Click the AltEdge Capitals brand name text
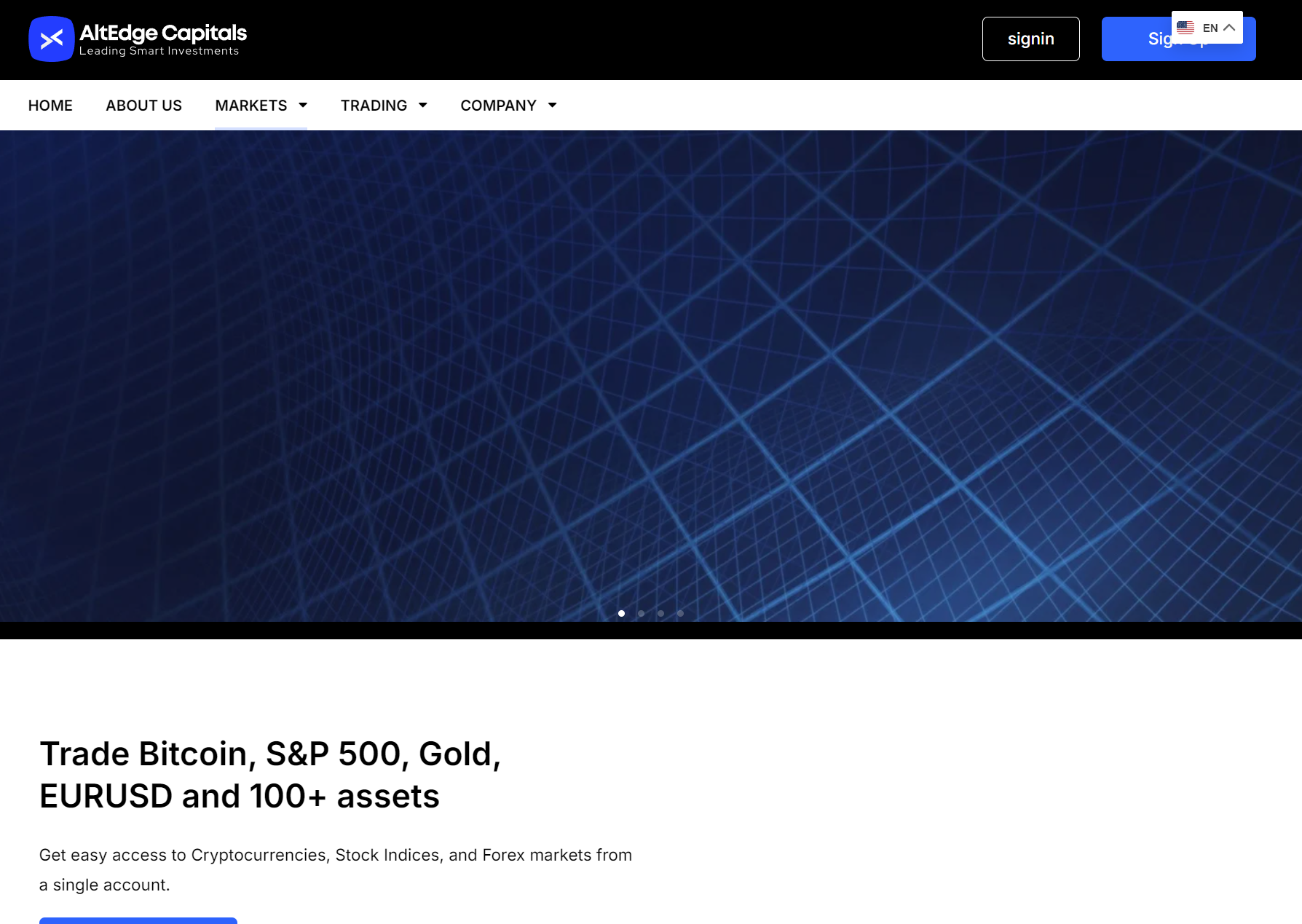The height and width of the screenshot is (924, 1302). 163,33
